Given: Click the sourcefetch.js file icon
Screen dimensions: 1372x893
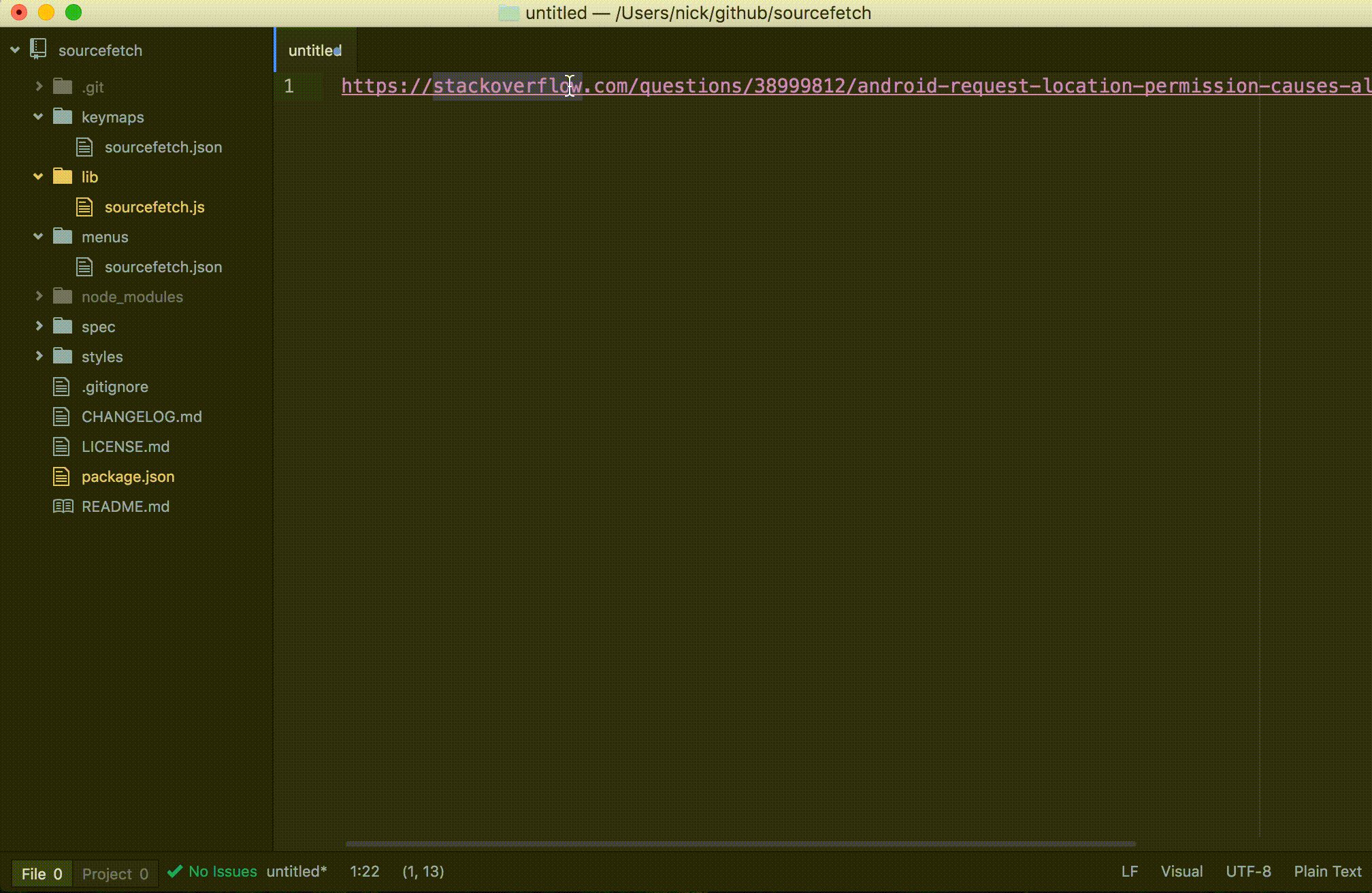Looking at the screenshot, I should [x=84, y=207].
